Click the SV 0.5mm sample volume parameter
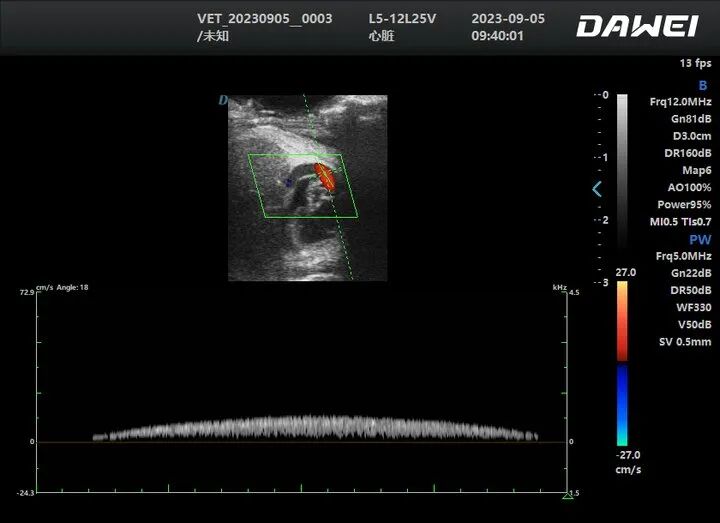Screen dimensions: 720x523 pos(685,342)
